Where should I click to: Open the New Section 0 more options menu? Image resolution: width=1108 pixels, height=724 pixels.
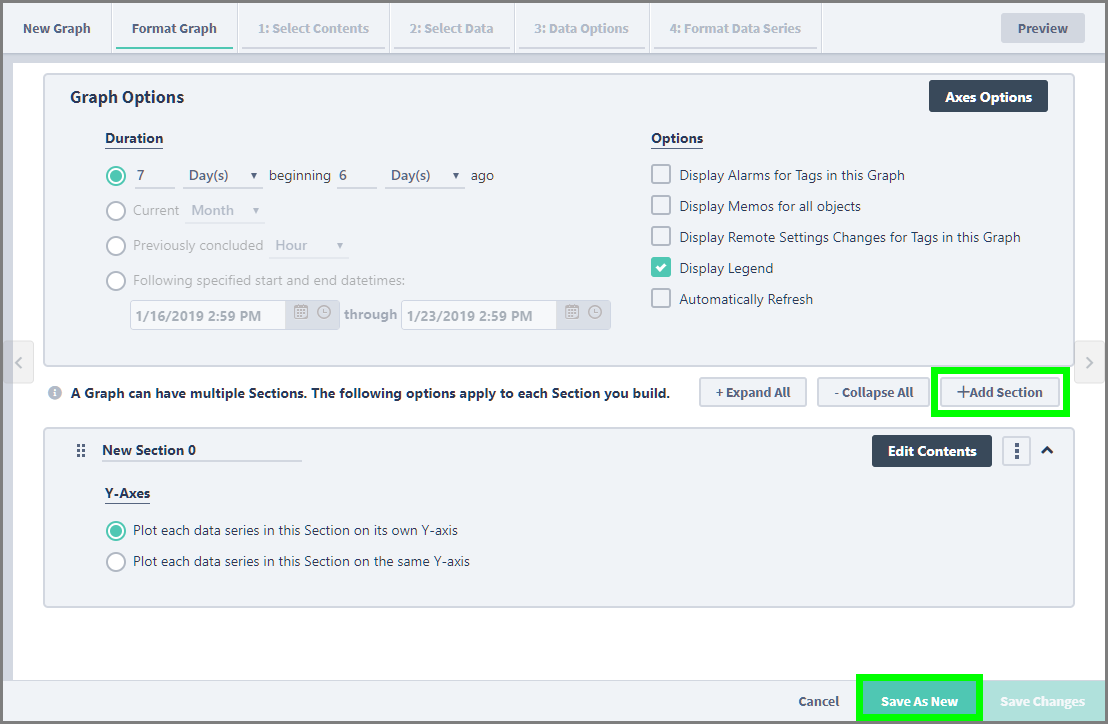click(1016, 451)
